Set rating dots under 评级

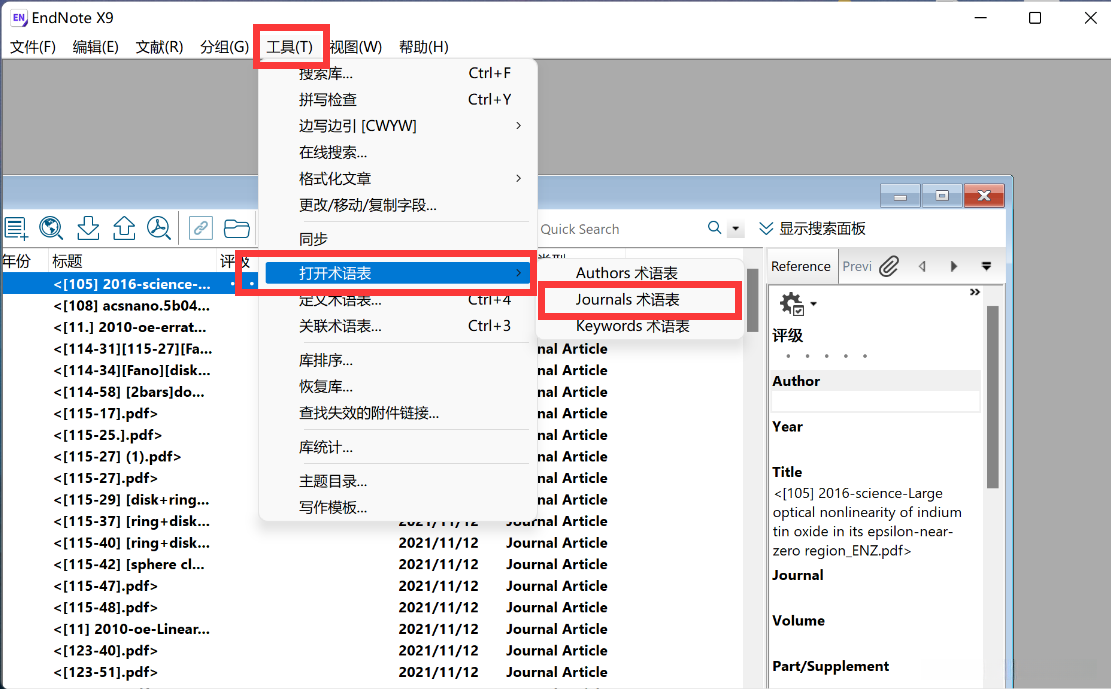(x=826, y=356)
